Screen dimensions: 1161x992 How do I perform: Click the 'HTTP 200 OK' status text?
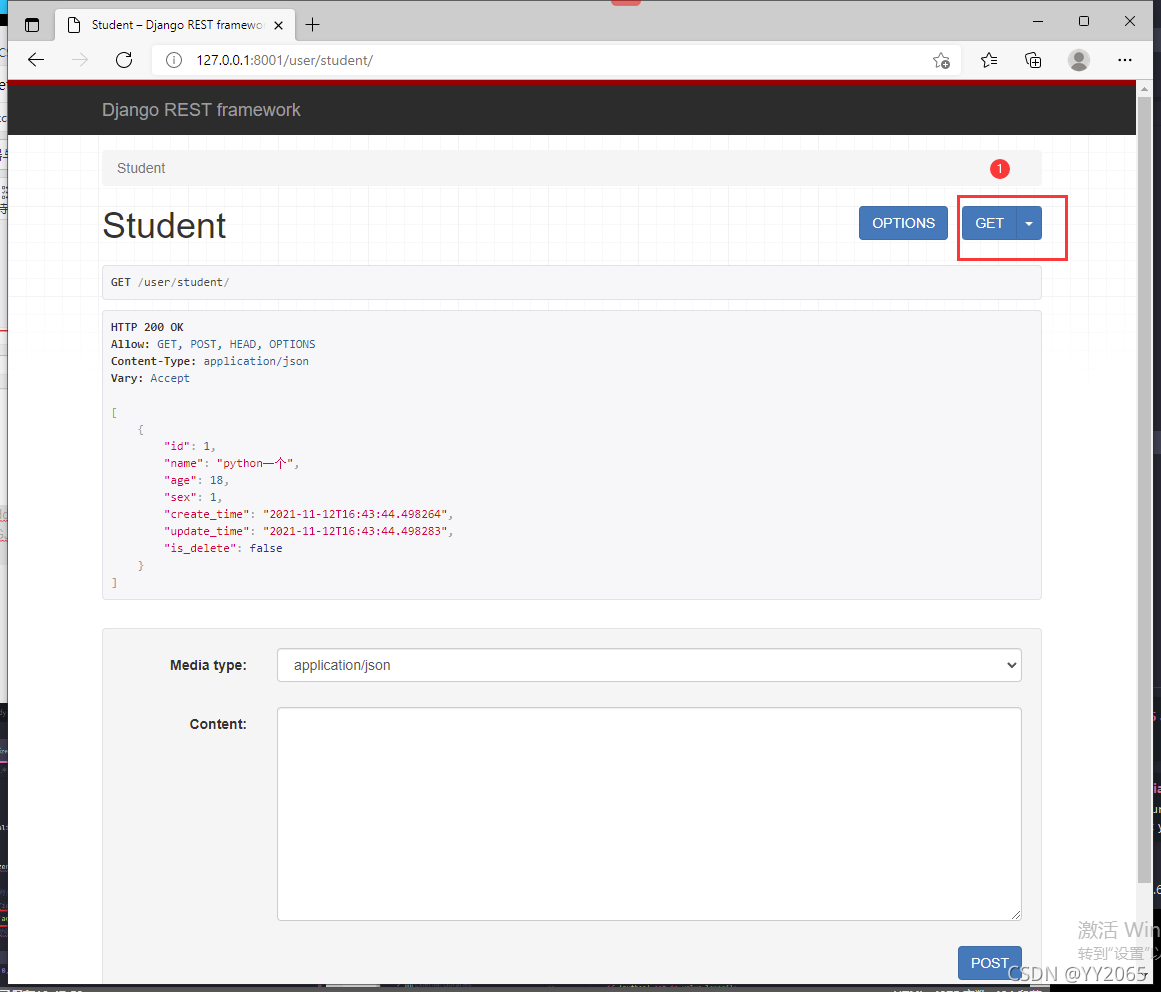point(147,327)
